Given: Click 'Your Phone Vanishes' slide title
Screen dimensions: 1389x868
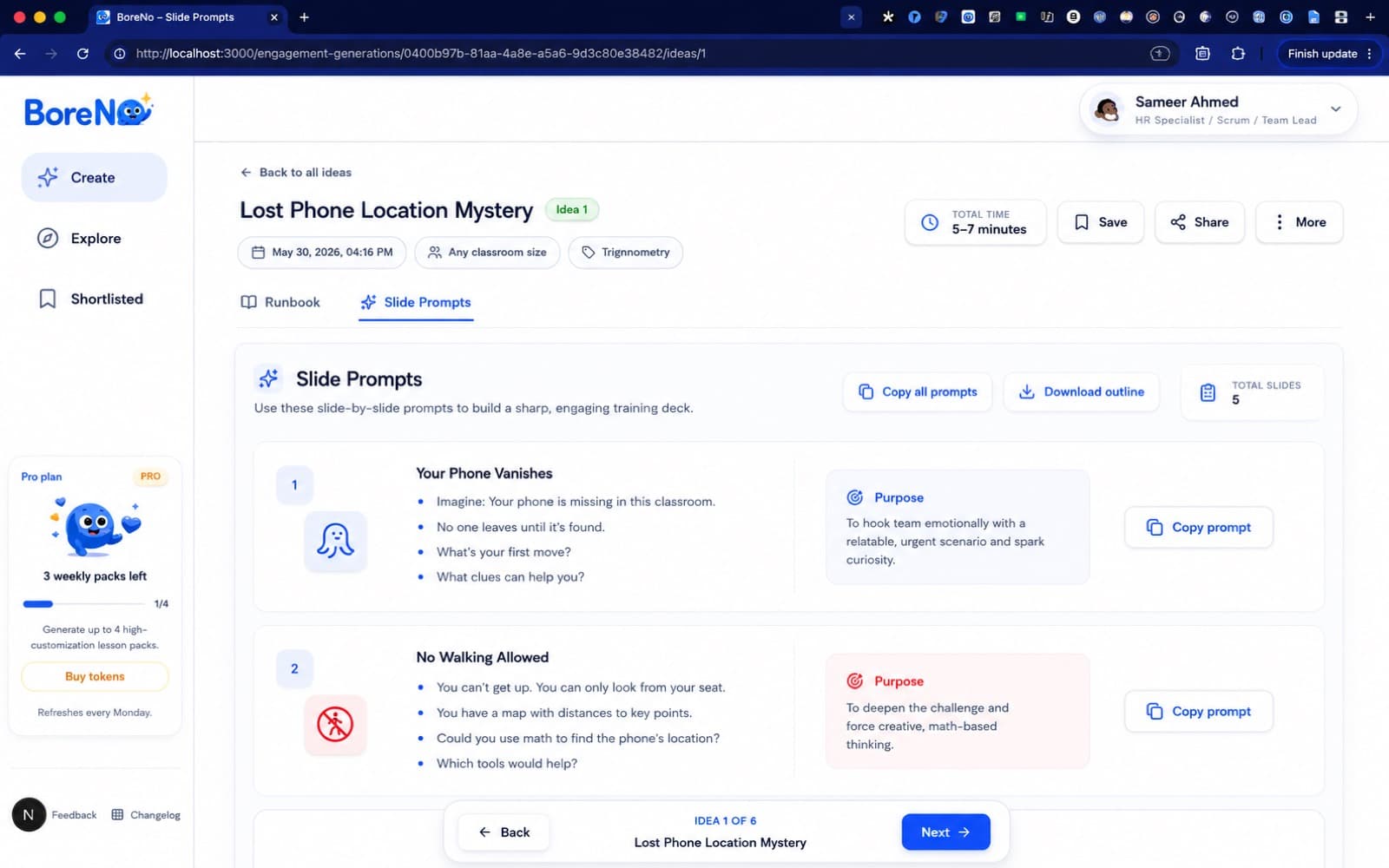Looking at the screenshot, I should [x=484, y=474].
